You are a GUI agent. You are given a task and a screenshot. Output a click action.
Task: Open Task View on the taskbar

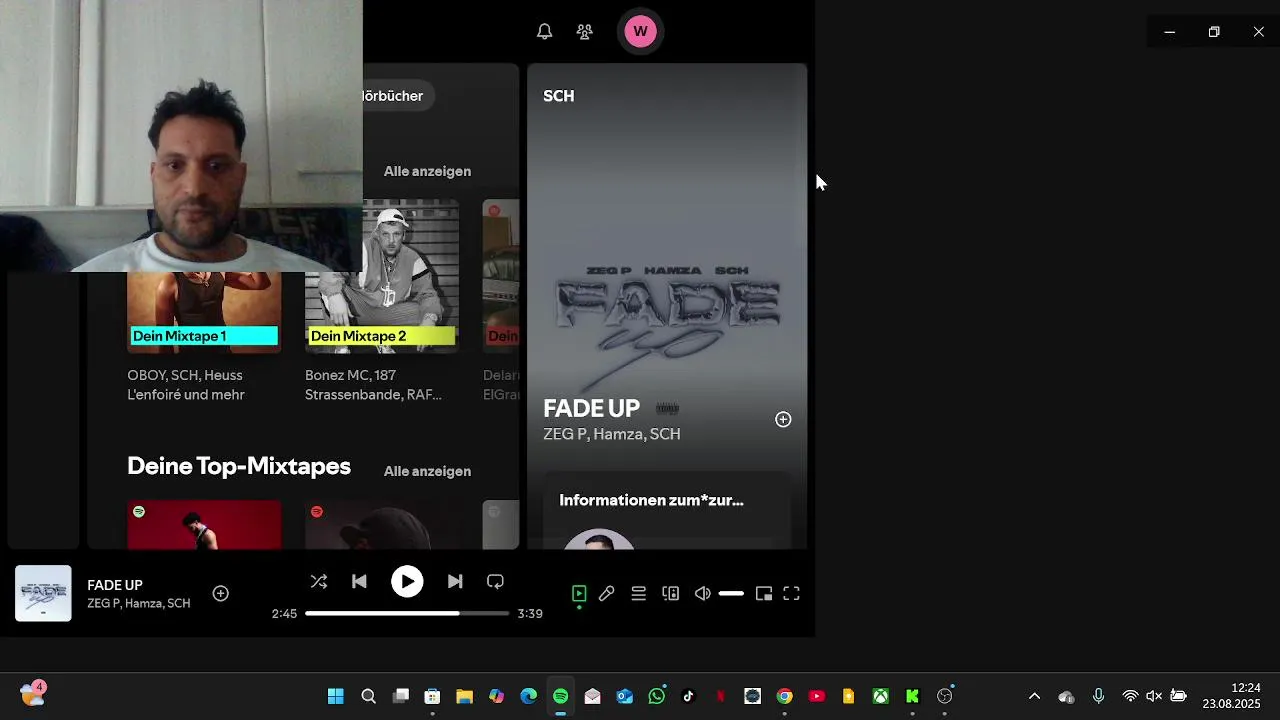point(400,696)
